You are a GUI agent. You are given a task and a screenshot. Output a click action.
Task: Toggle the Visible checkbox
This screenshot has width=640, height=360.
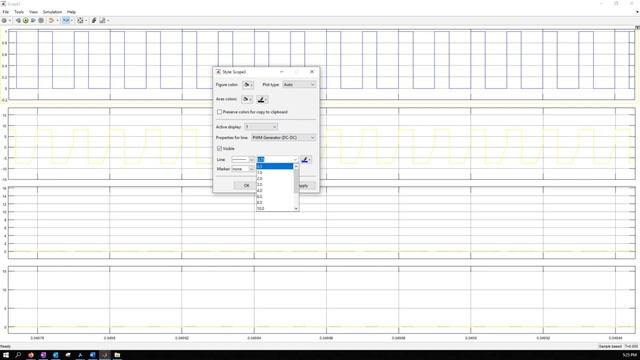click(220, 148)
